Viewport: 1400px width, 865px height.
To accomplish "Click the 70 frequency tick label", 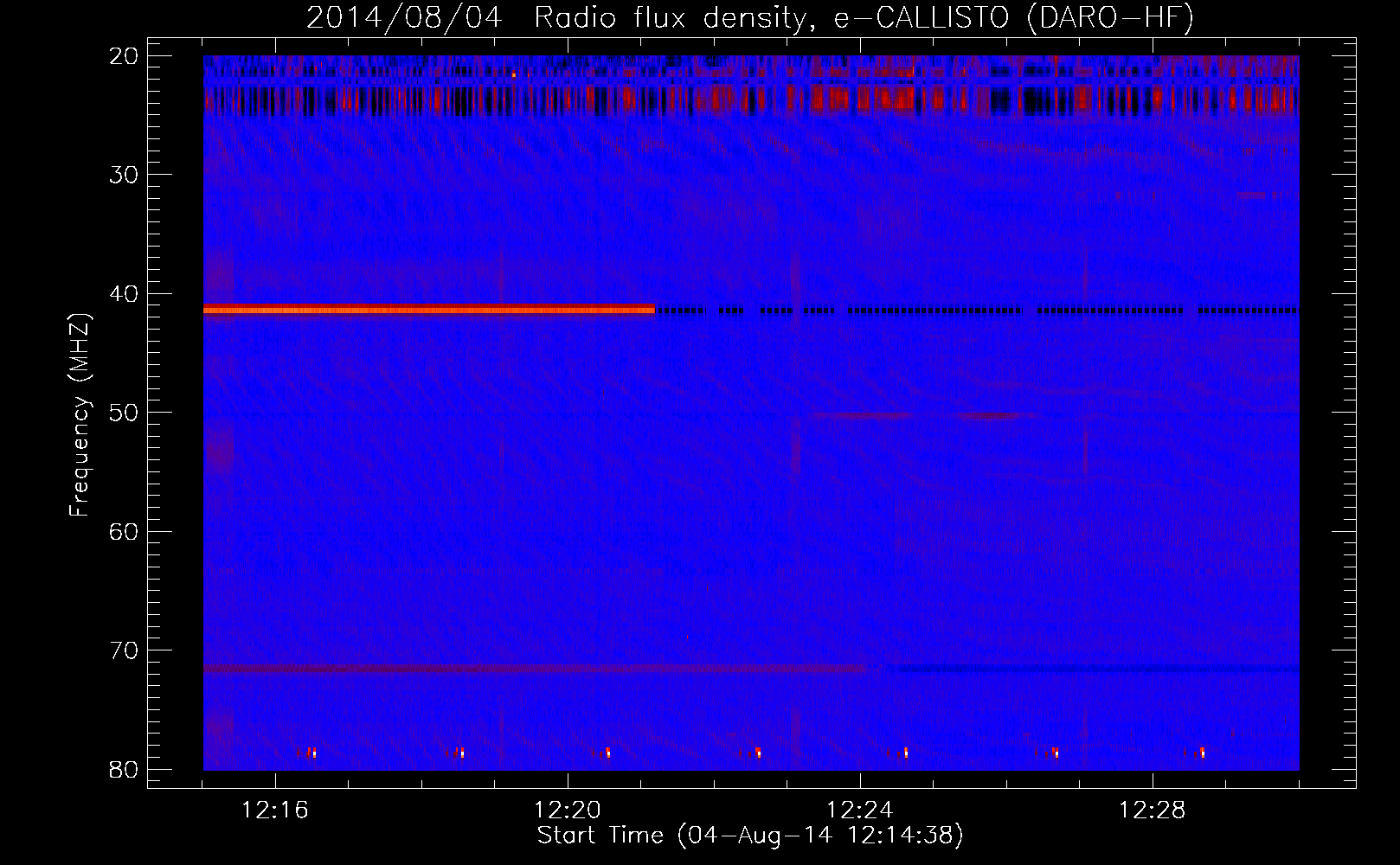I will tap(125, 650).
